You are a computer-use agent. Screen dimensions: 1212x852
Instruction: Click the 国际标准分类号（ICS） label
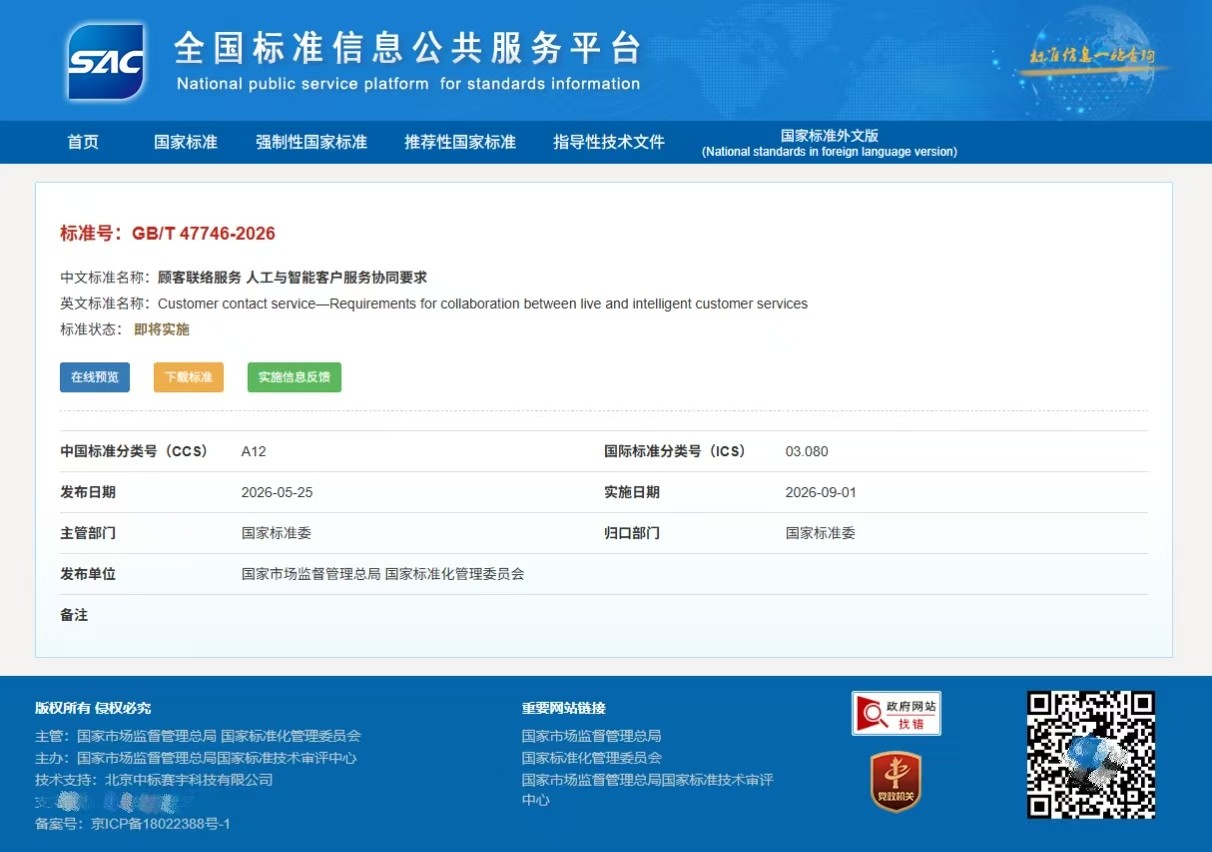pos(675,451)
